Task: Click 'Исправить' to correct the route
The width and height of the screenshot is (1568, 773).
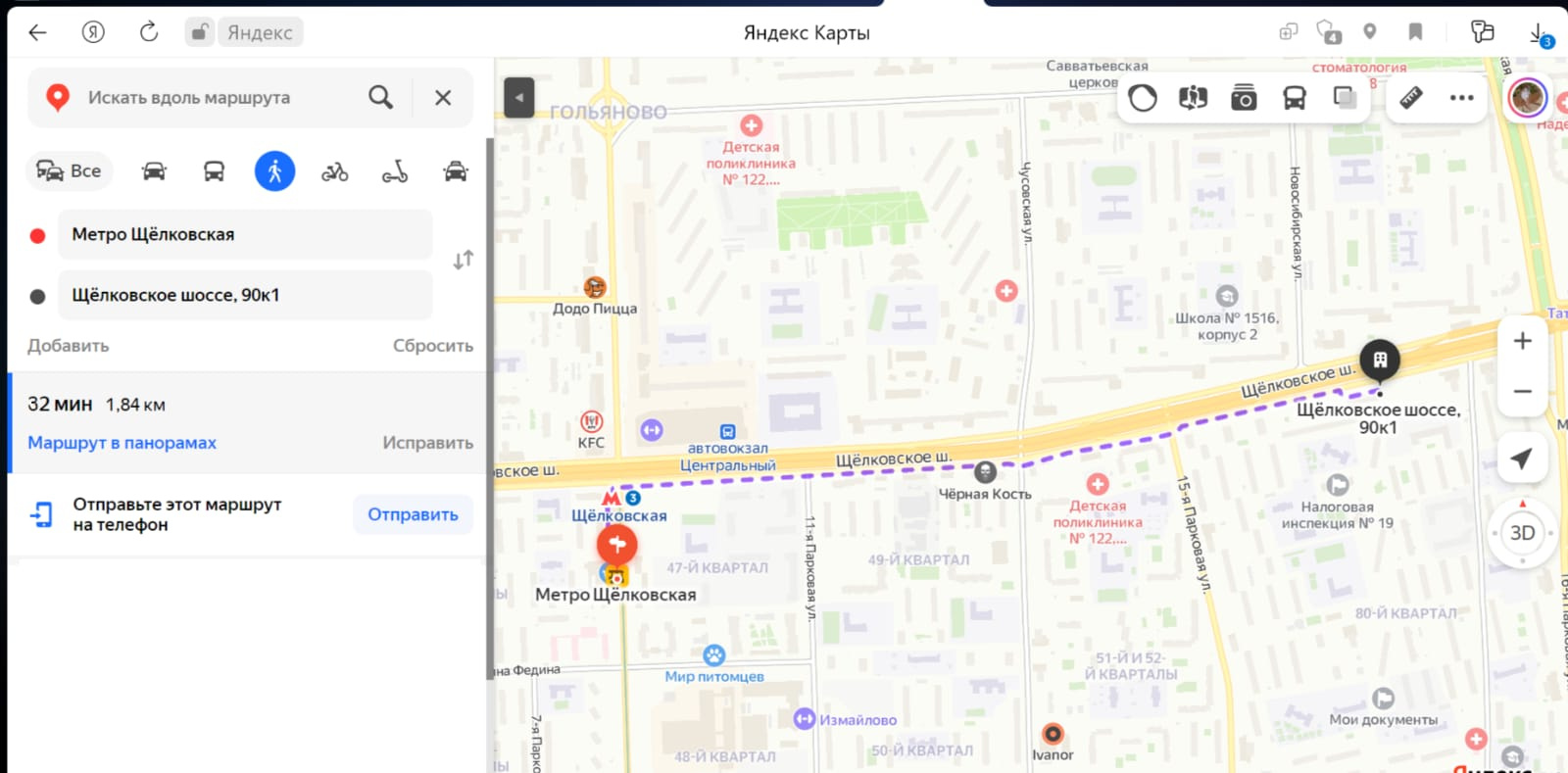Action: tap(428, 443)
